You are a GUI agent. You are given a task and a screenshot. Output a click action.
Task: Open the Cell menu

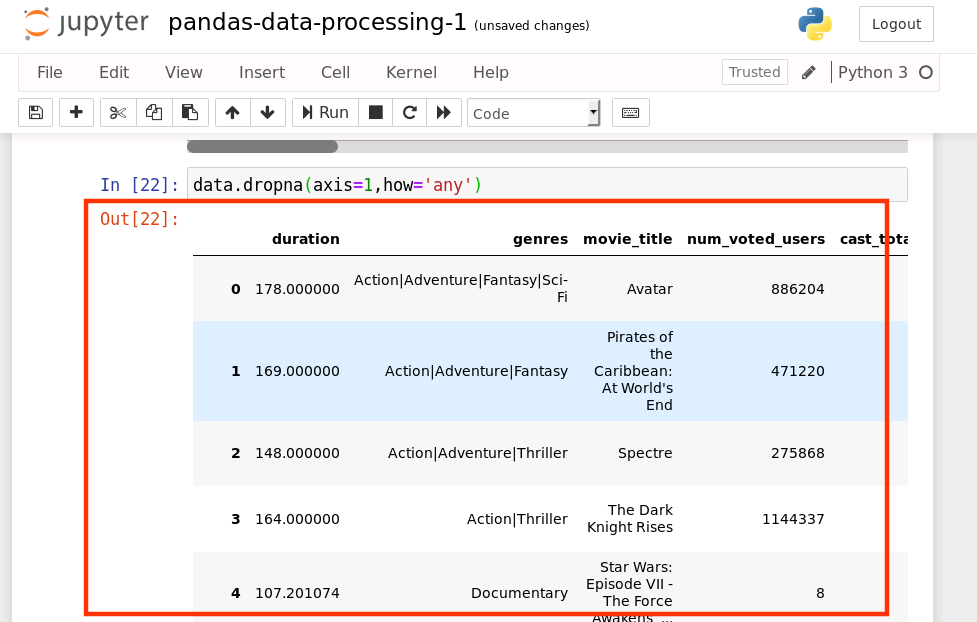click(335, 72)
